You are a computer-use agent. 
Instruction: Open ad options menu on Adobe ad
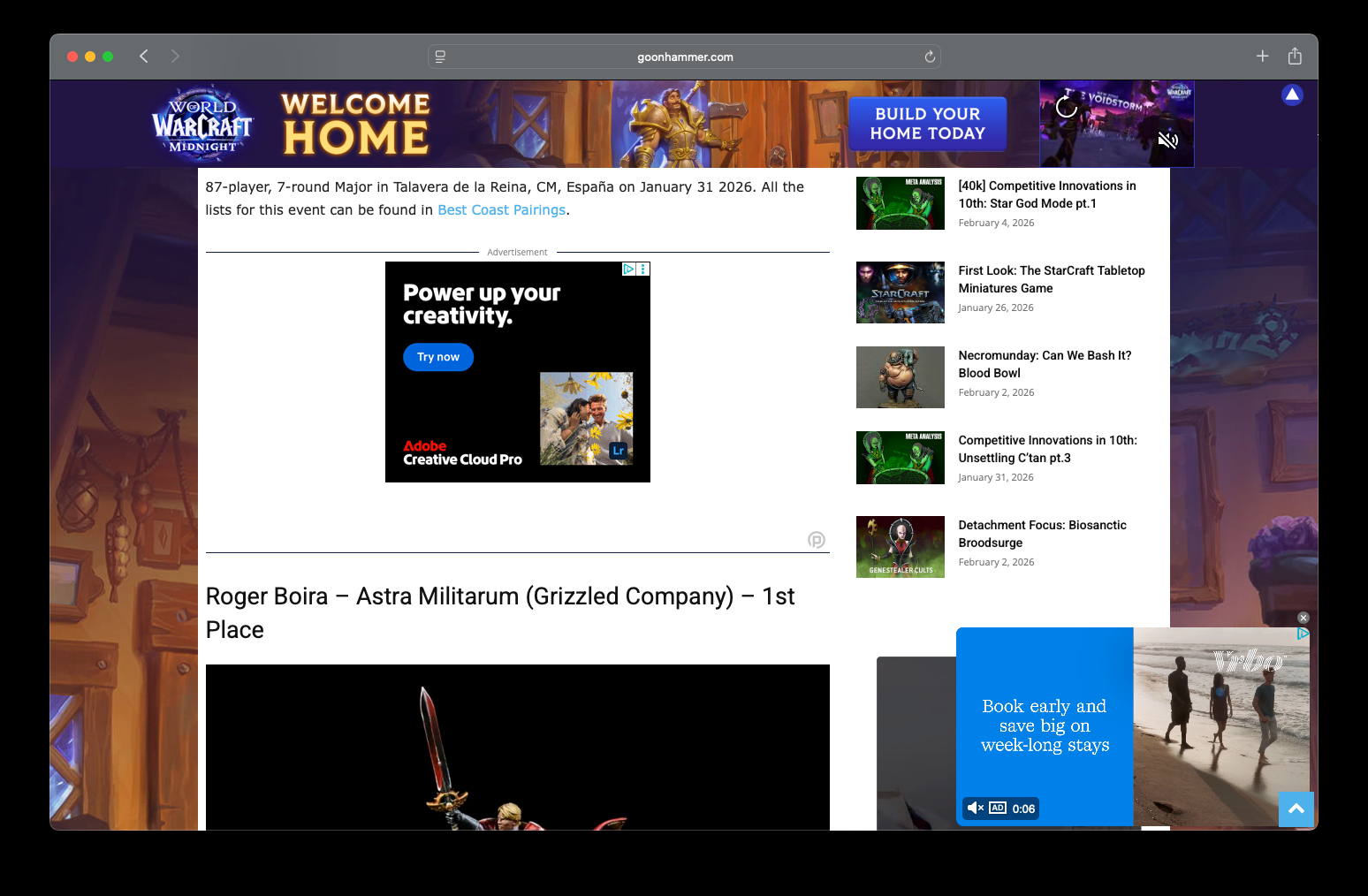pyautogui.click(x=643, y=269)
